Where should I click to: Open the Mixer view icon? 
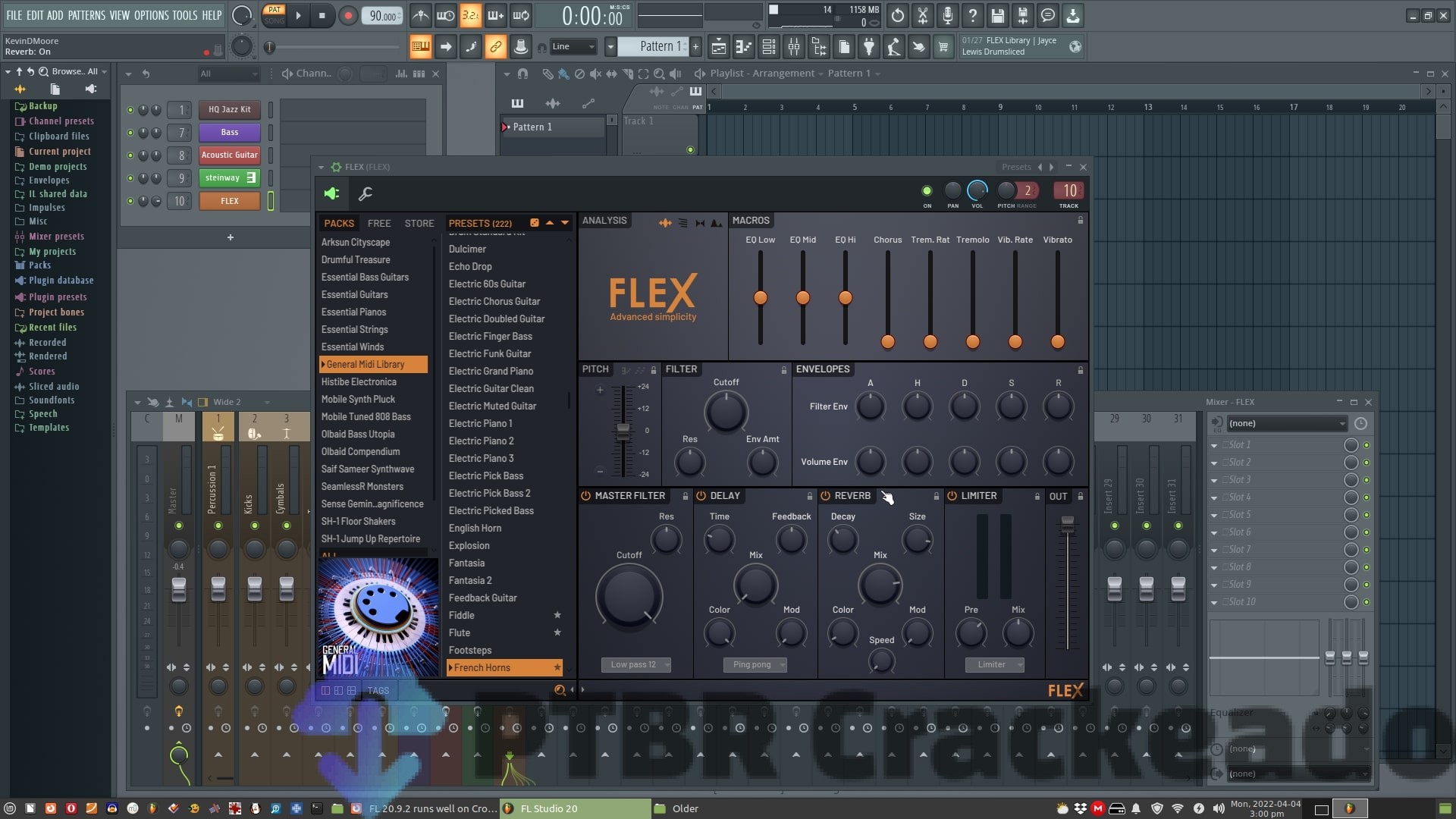click(794, 47)
